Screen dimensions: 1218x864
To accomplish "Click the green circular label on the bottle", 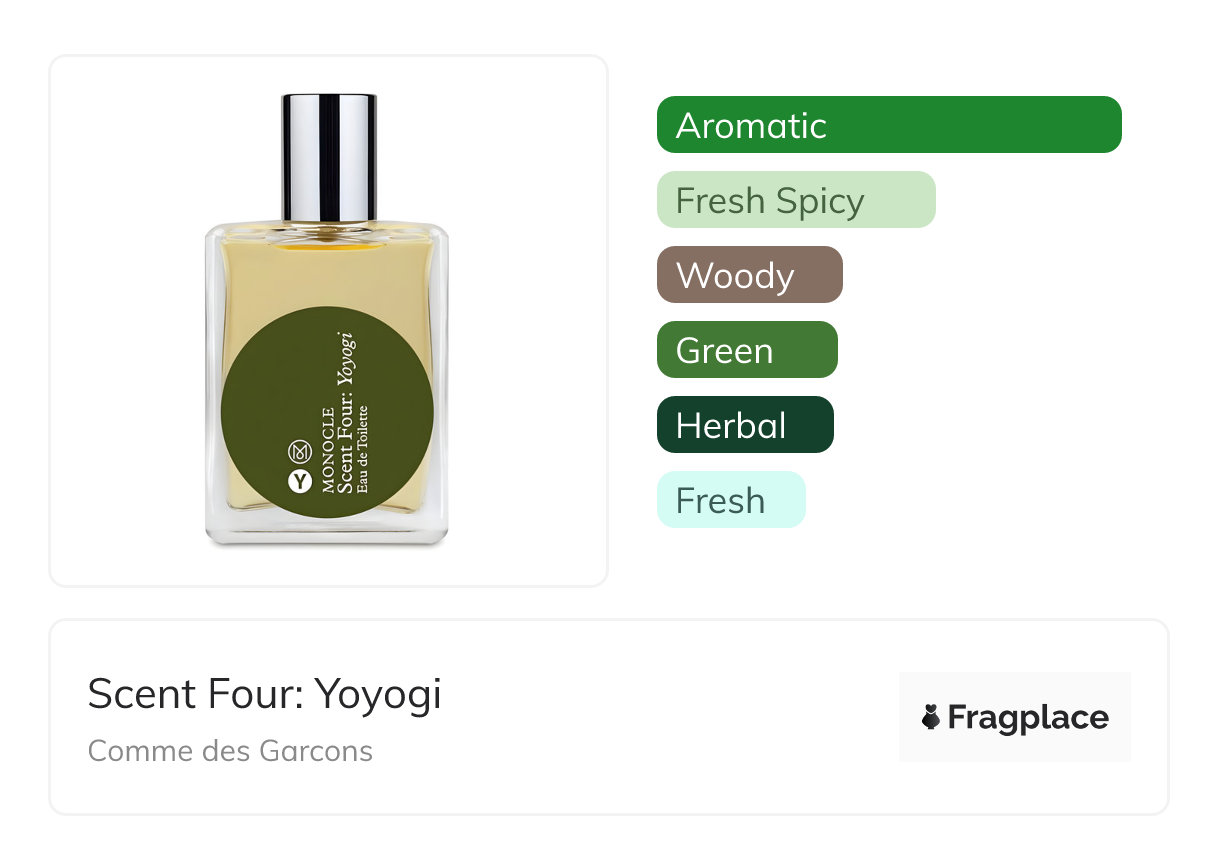I will [327, 412].
